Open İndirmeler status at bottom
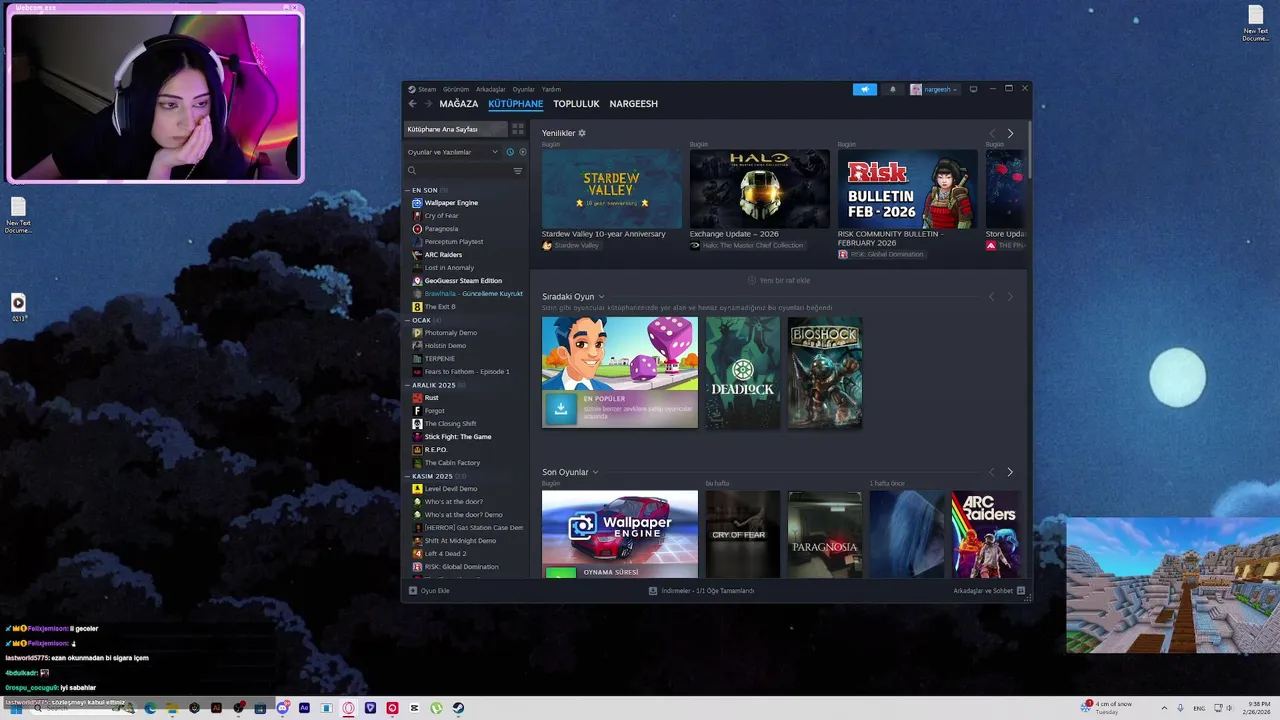The height and width of the screenshot is (720, 1280). 702,591
